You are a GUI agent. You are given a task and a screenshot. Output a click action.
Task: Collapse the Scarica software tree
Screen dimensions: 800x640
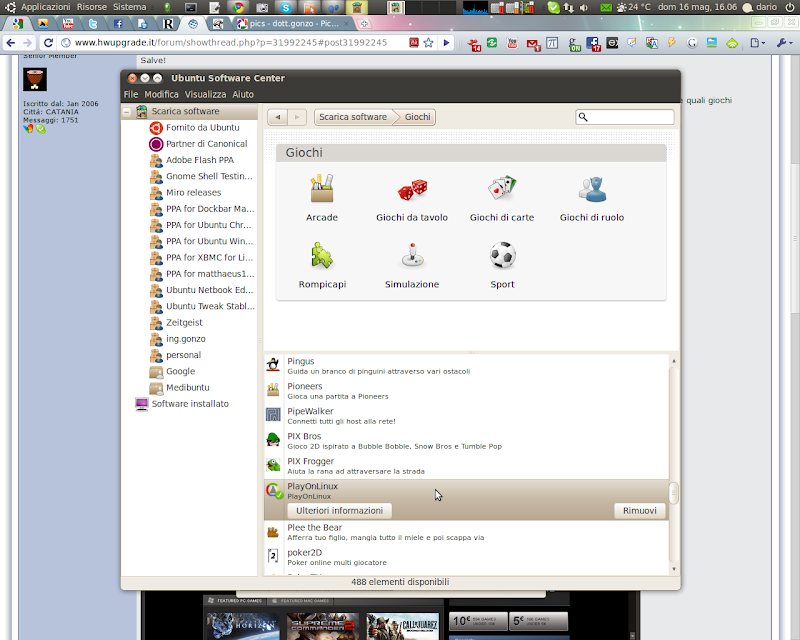[x=127, y=111]
